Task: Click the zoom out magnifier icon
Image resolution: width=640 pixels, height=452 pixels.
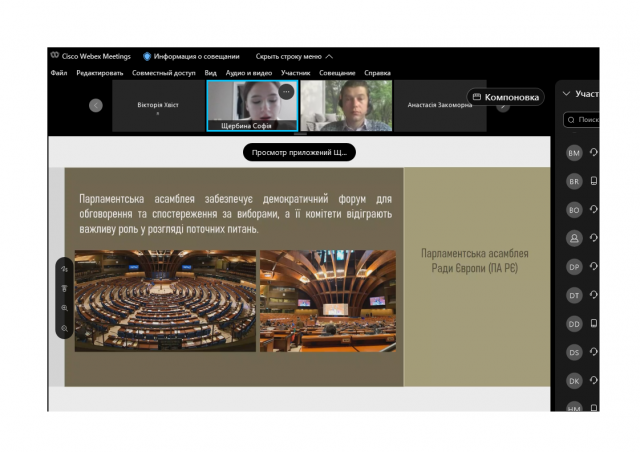Action: [64, 328]
